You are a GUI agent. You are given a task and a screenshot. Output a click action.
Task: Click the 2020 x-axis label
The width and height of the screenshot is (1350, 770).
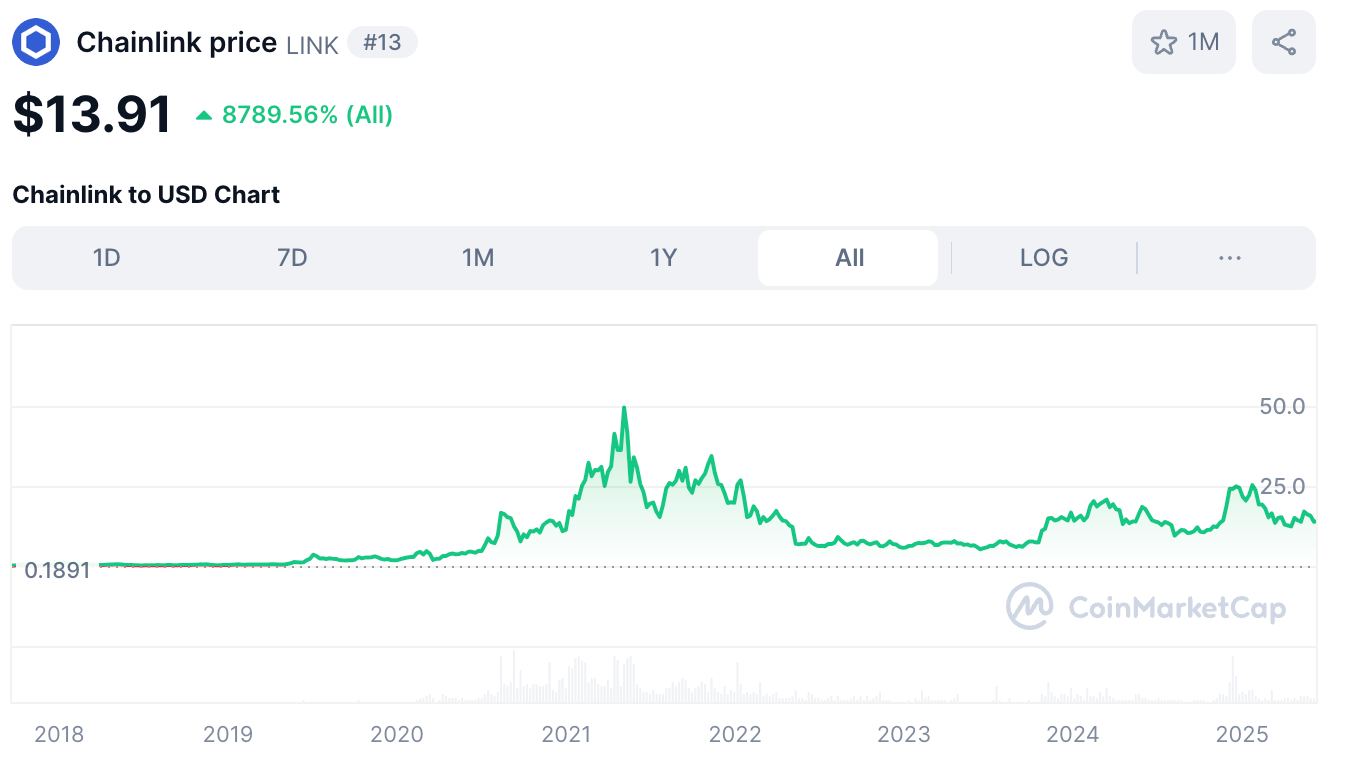pyautogui.click(x=397, y=734)
